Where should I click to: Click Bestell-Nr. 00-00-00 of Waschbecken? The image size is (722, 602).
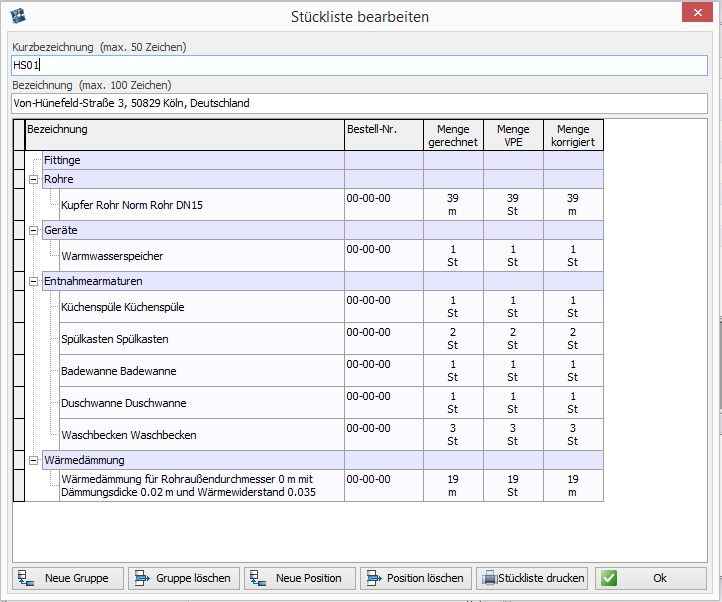pos(368,429)
